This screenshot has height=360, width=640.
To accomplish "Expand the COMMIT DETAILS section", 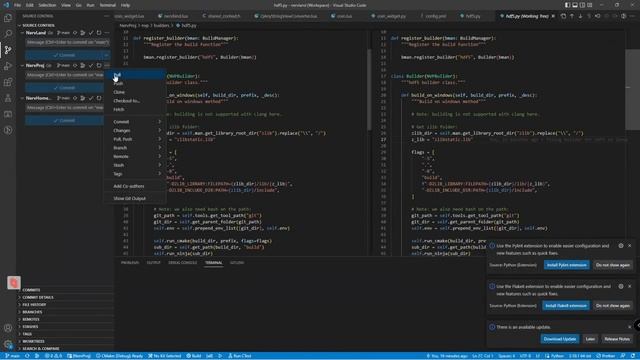I will pos(65,297).
